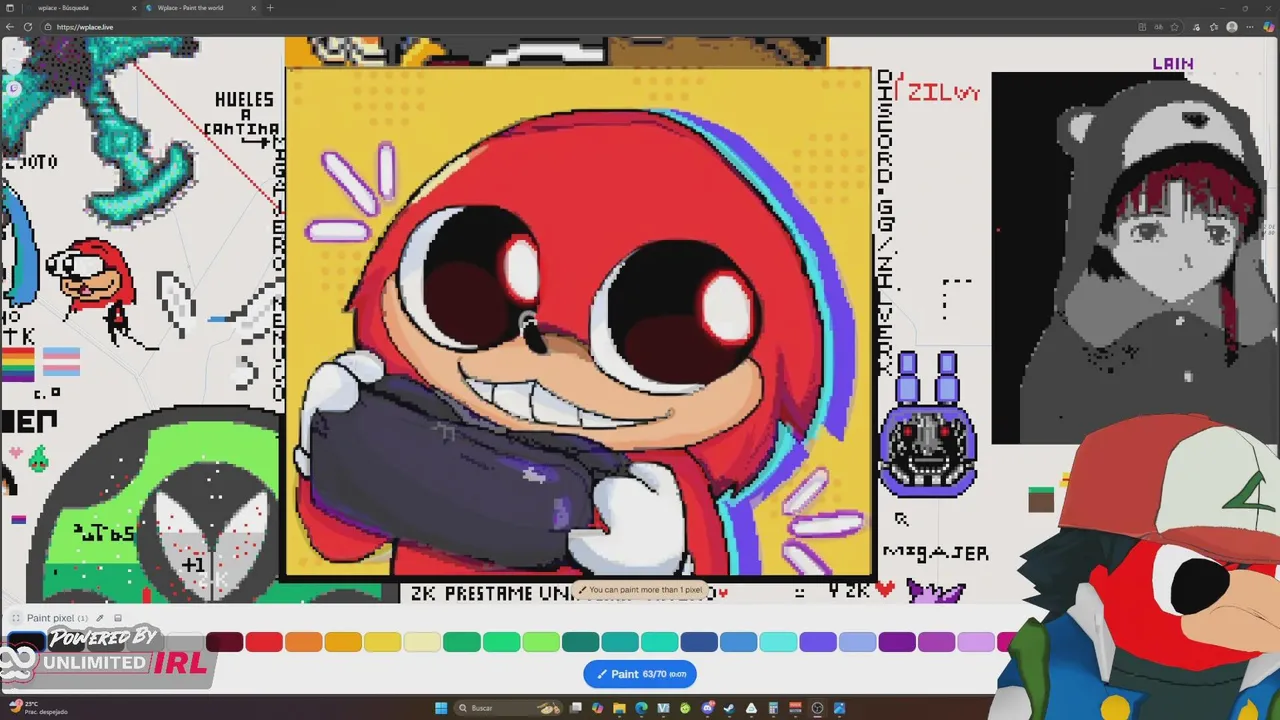Choose the light lavender-pink color swatch
This screenshot has width=1280, height=720.
point(976,642)
